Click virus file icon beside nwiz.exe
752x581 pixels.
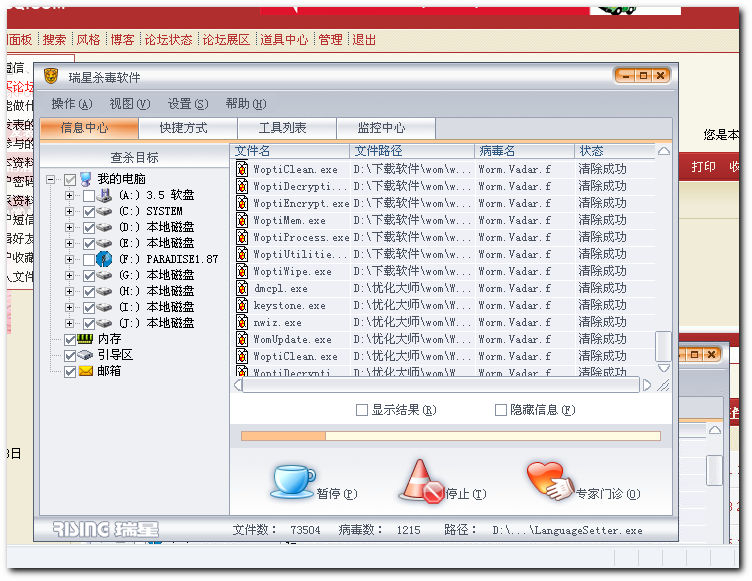pos(242,322)
